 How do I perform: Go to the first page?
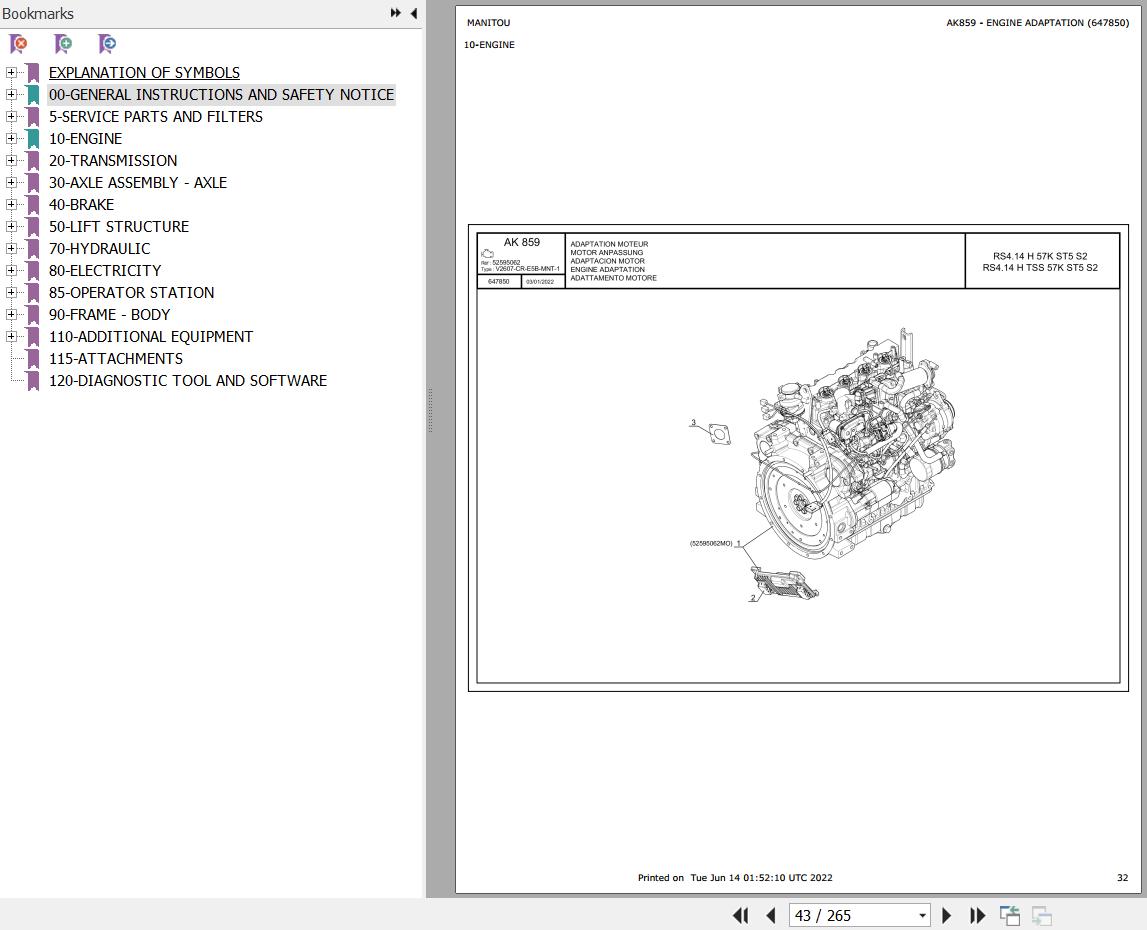pyautogui.click(x=740, y=915)
